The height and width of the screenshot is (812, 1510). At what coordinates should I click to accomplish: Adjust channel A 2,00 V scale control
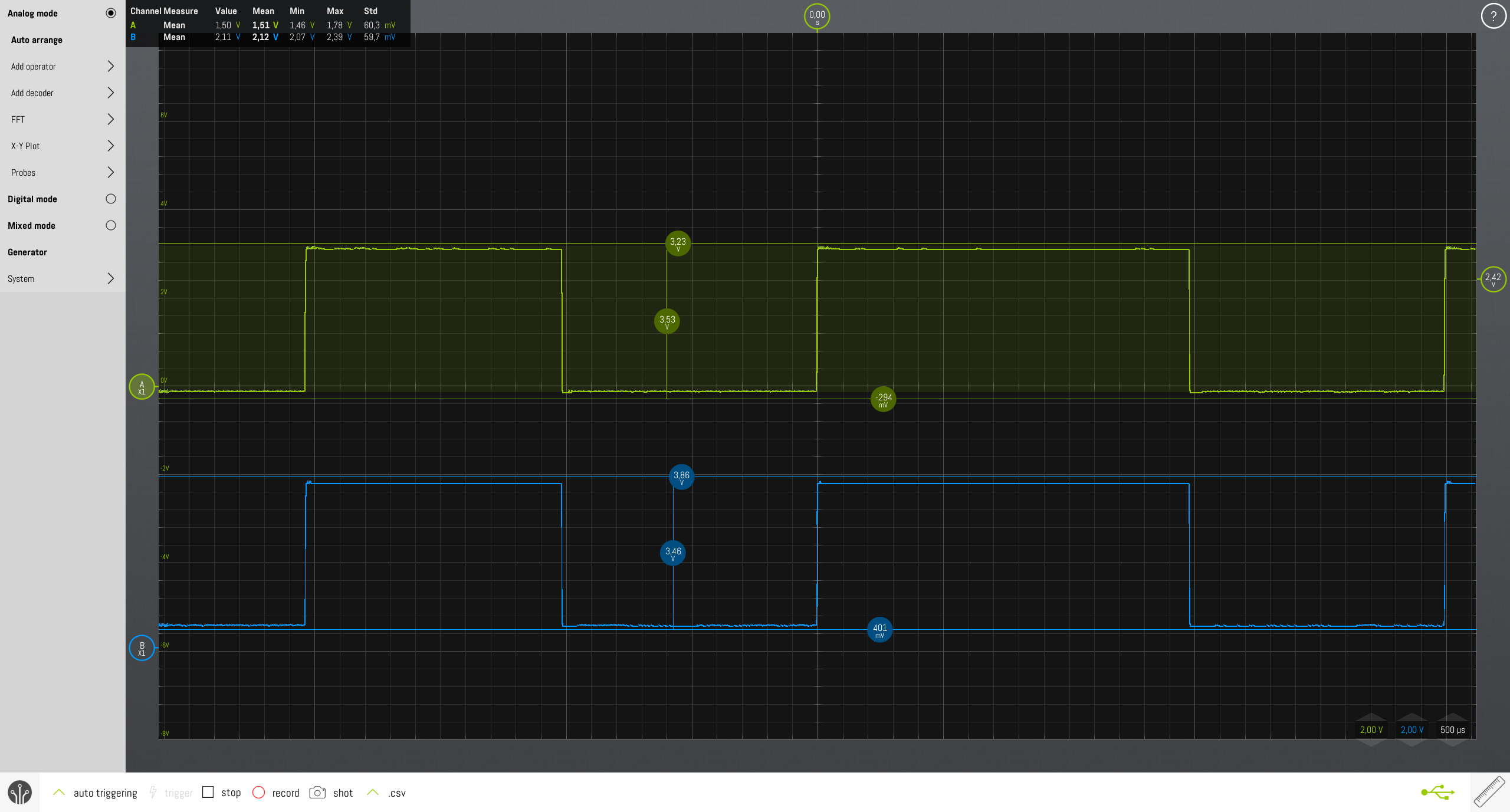point(1371,730)
